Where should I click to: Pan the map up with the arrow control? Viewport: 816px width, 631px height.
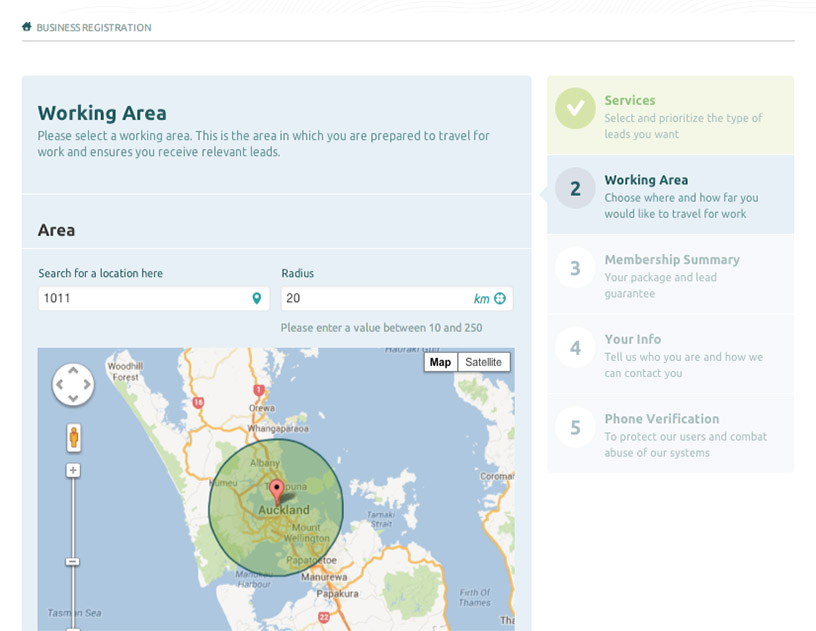[x=73, y=371]
